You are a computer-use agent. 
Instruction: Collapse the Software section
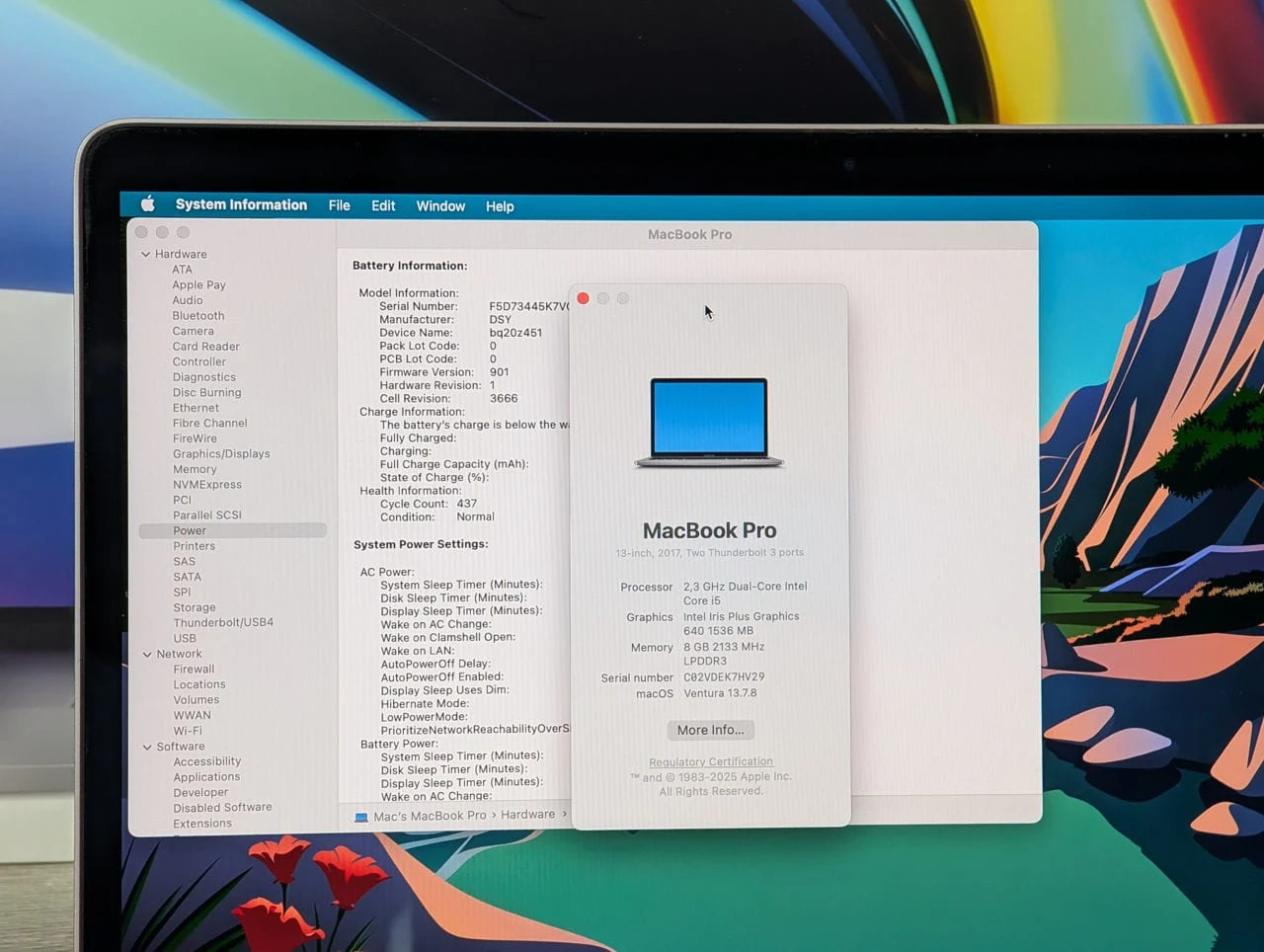click(x=147, y=748)
